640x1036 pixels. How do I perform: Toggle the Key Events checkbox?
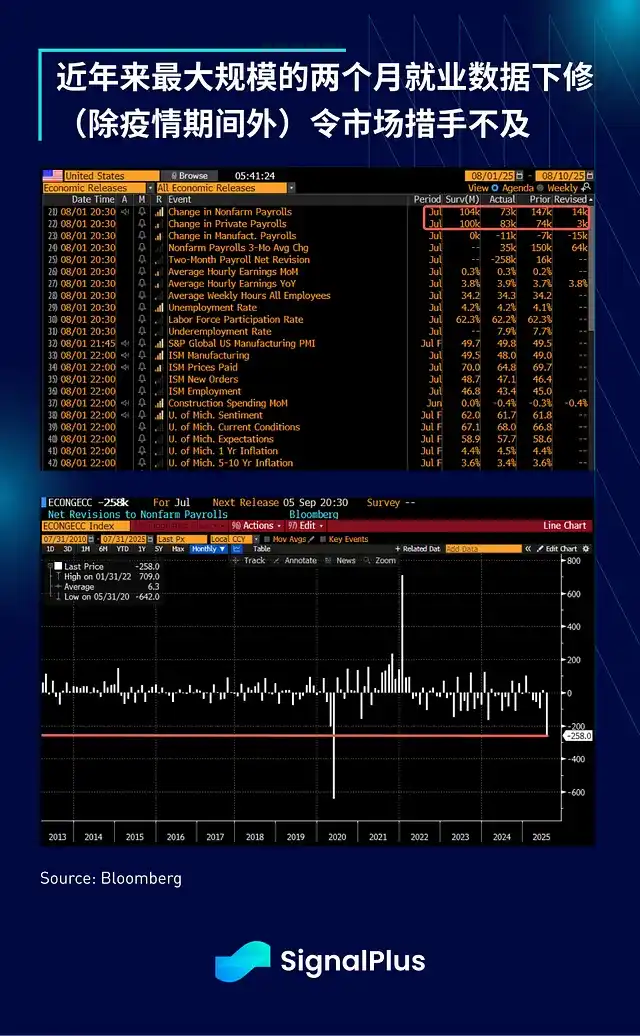coord(322,539)
